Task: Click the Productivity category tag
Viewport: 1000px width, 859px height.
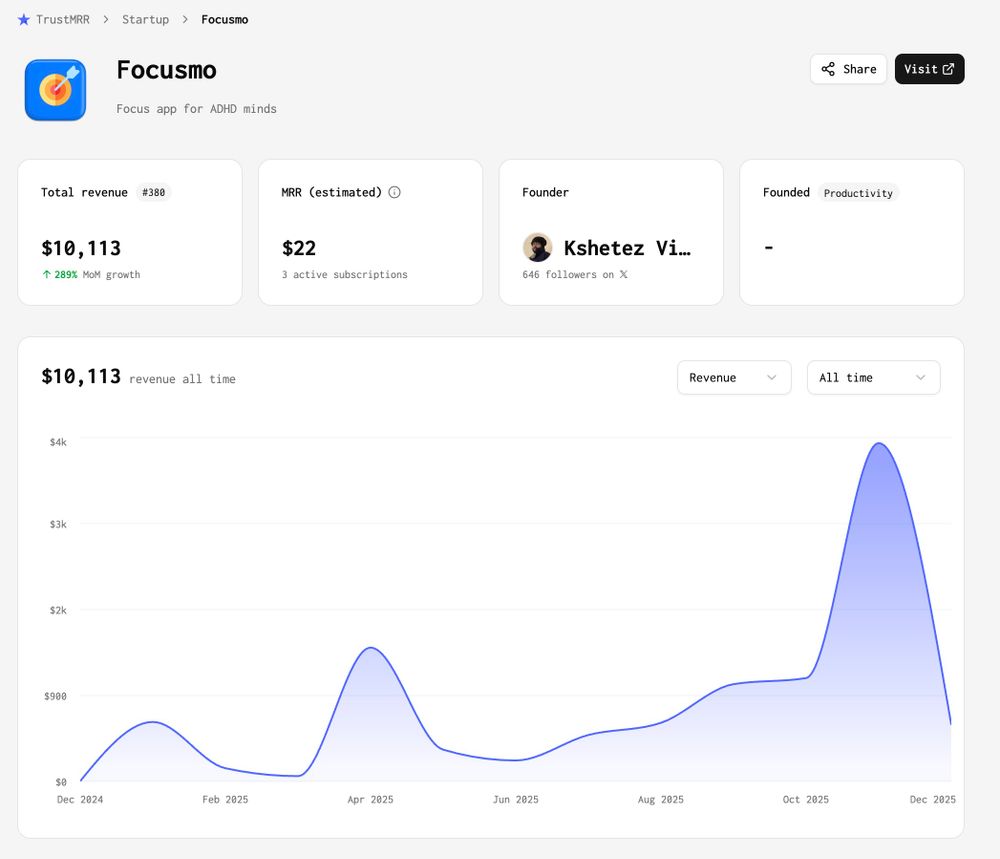Action: (x=858, y=193)
